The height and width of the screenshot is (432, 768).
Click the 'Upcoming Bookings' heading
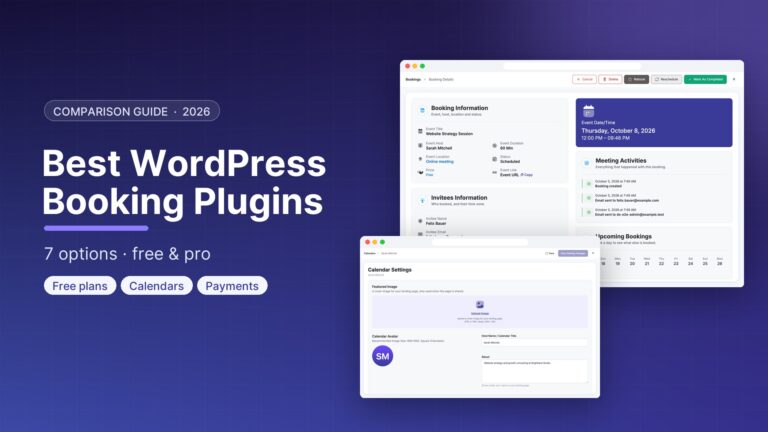pyautogui.click(x=624, y=236)
